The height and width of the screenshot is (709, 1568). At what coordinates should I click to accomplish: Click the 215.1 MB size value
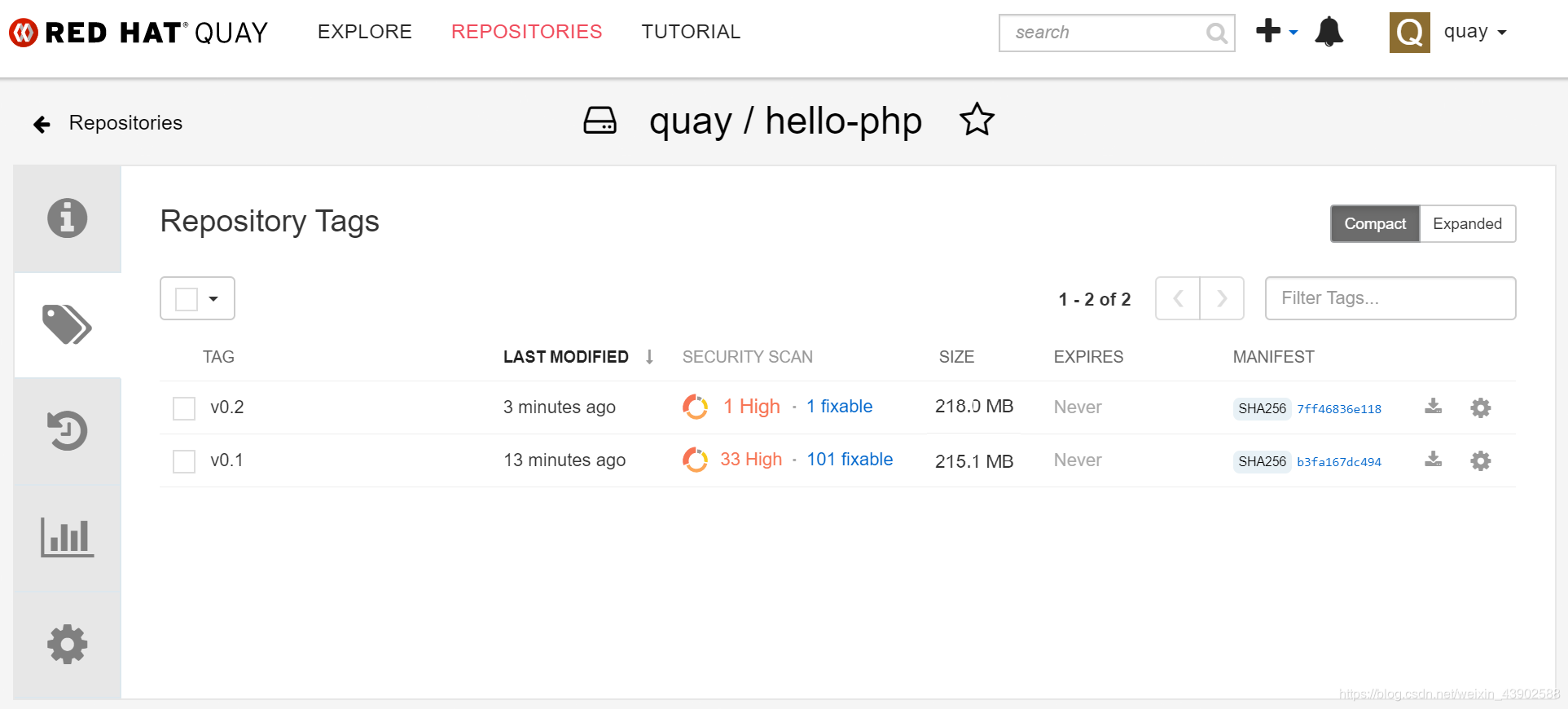tap(974, 461)
